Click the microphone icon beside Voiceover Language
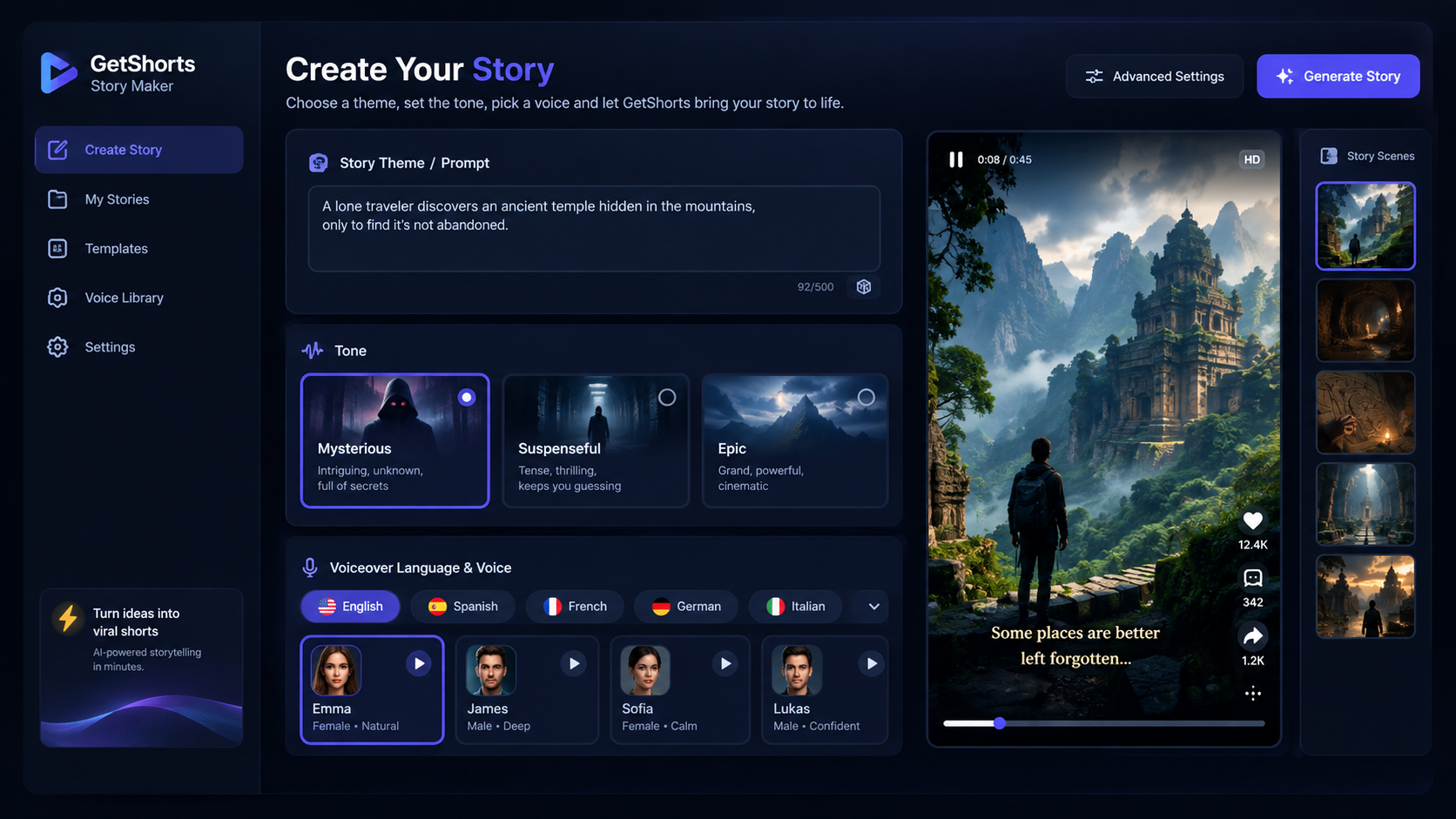Image resolution: width=1456 pixels, height=819 pixels. (309, 567)
